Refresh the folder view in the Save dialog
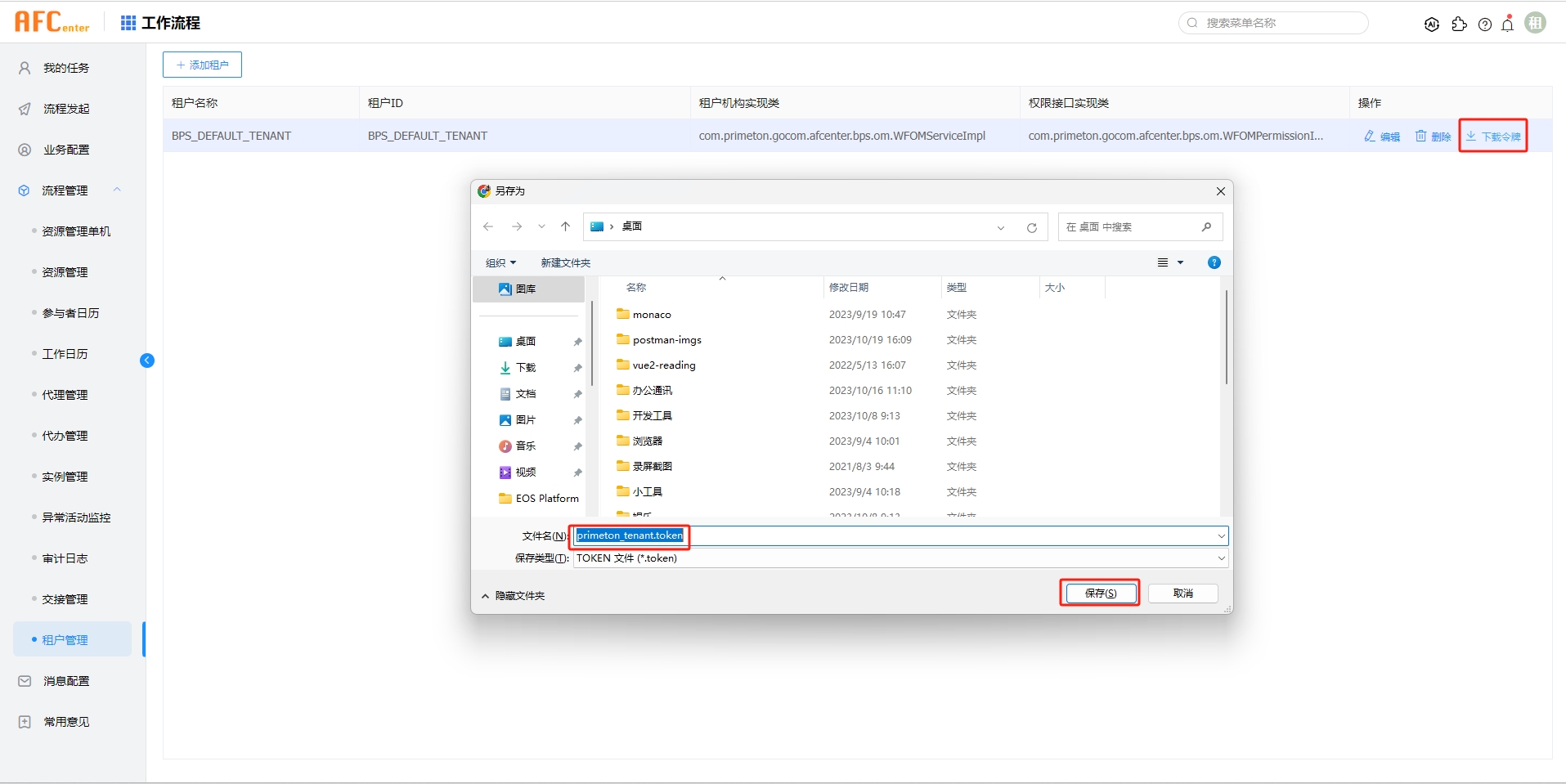 [x=1032, y=226]
